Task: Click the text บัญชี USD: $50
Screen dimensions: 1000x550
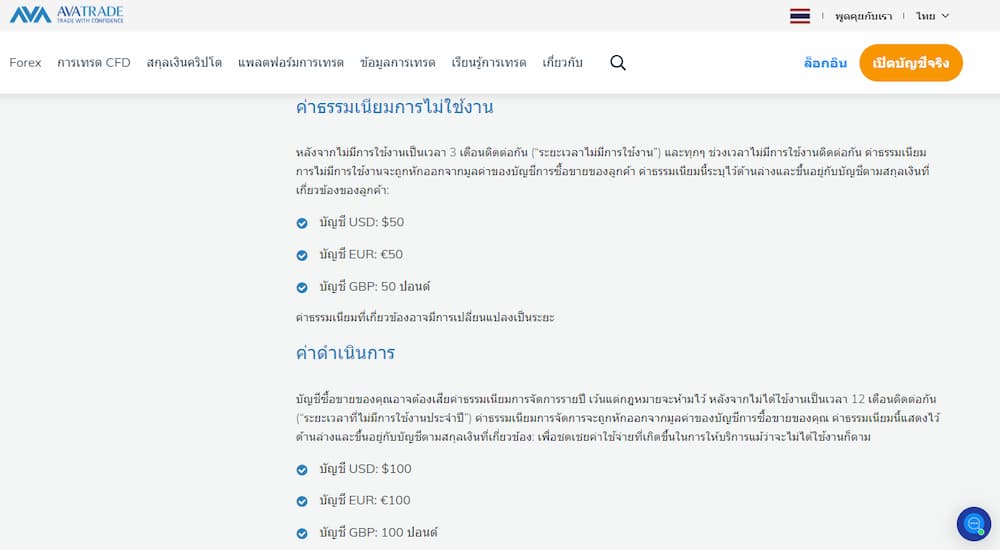Action: [x=362, y=222]
